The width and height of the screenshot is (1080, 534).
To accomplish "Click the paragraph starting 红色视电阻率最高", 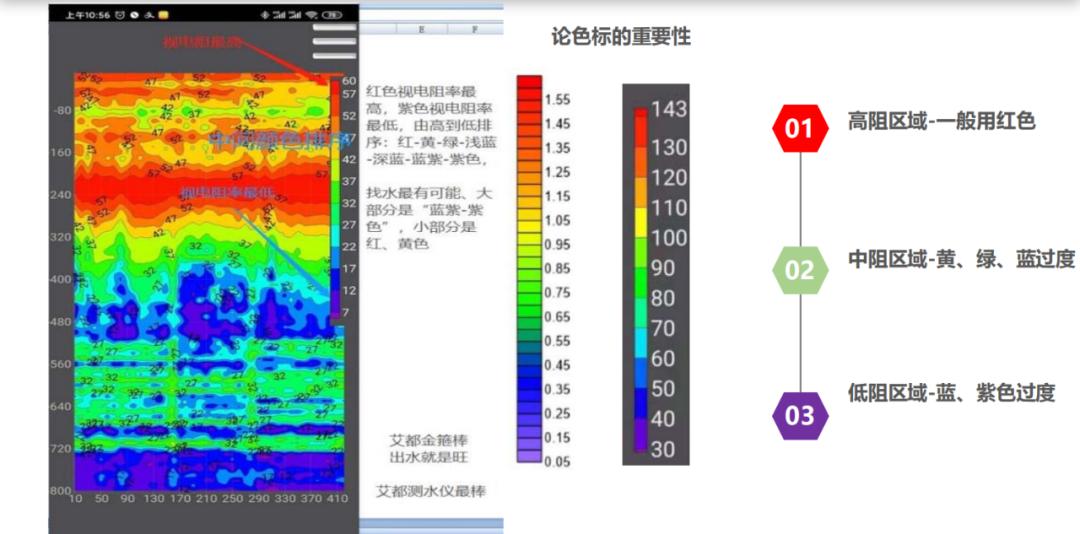I will point(431,125).
